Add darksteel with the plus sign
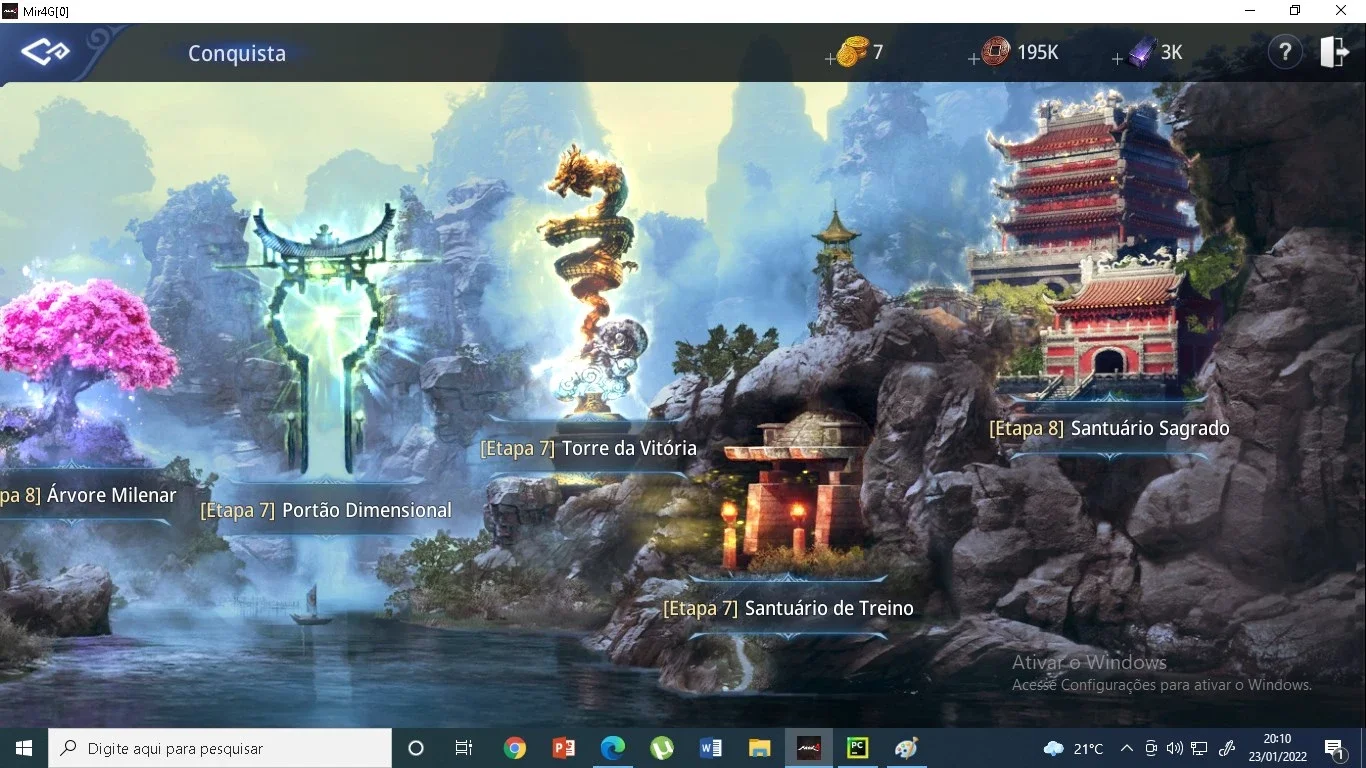Viewport: 1366px width, 768px height. 1118,59
